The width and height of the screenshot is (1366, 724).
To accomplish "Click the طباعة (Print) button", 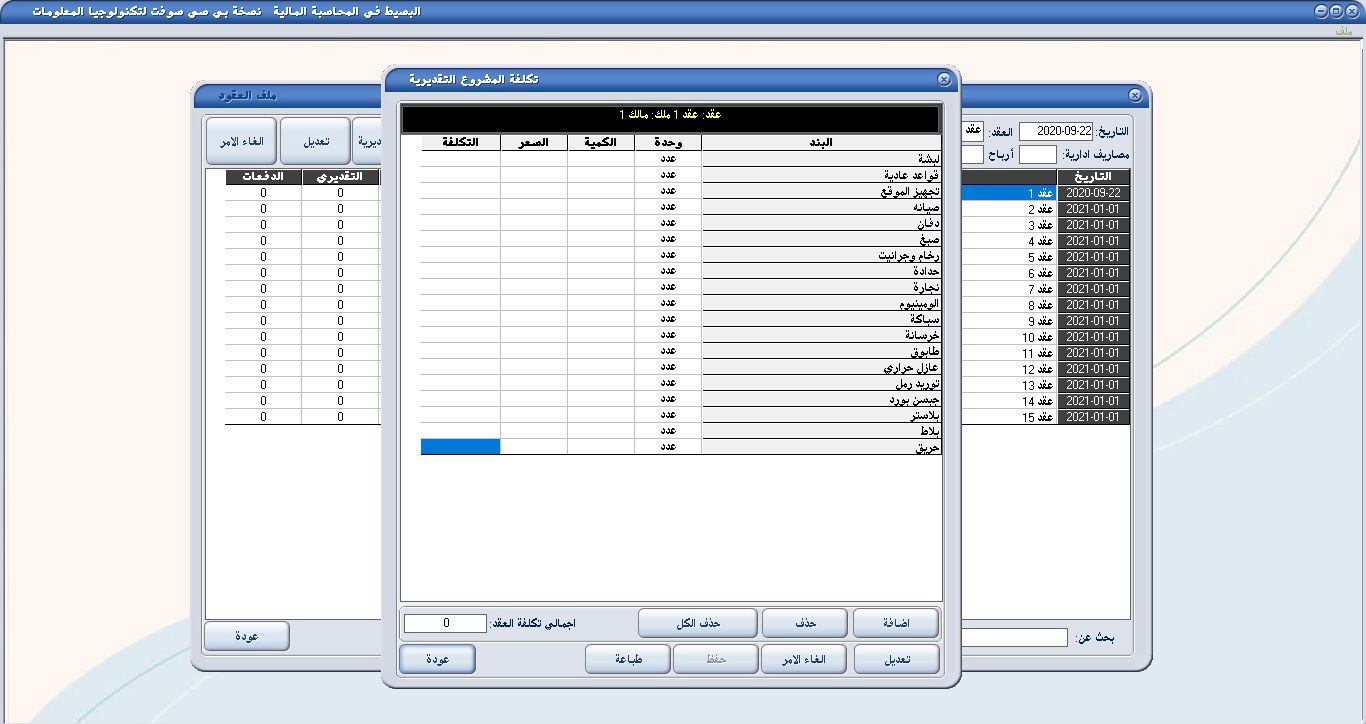I will [627, 658].
